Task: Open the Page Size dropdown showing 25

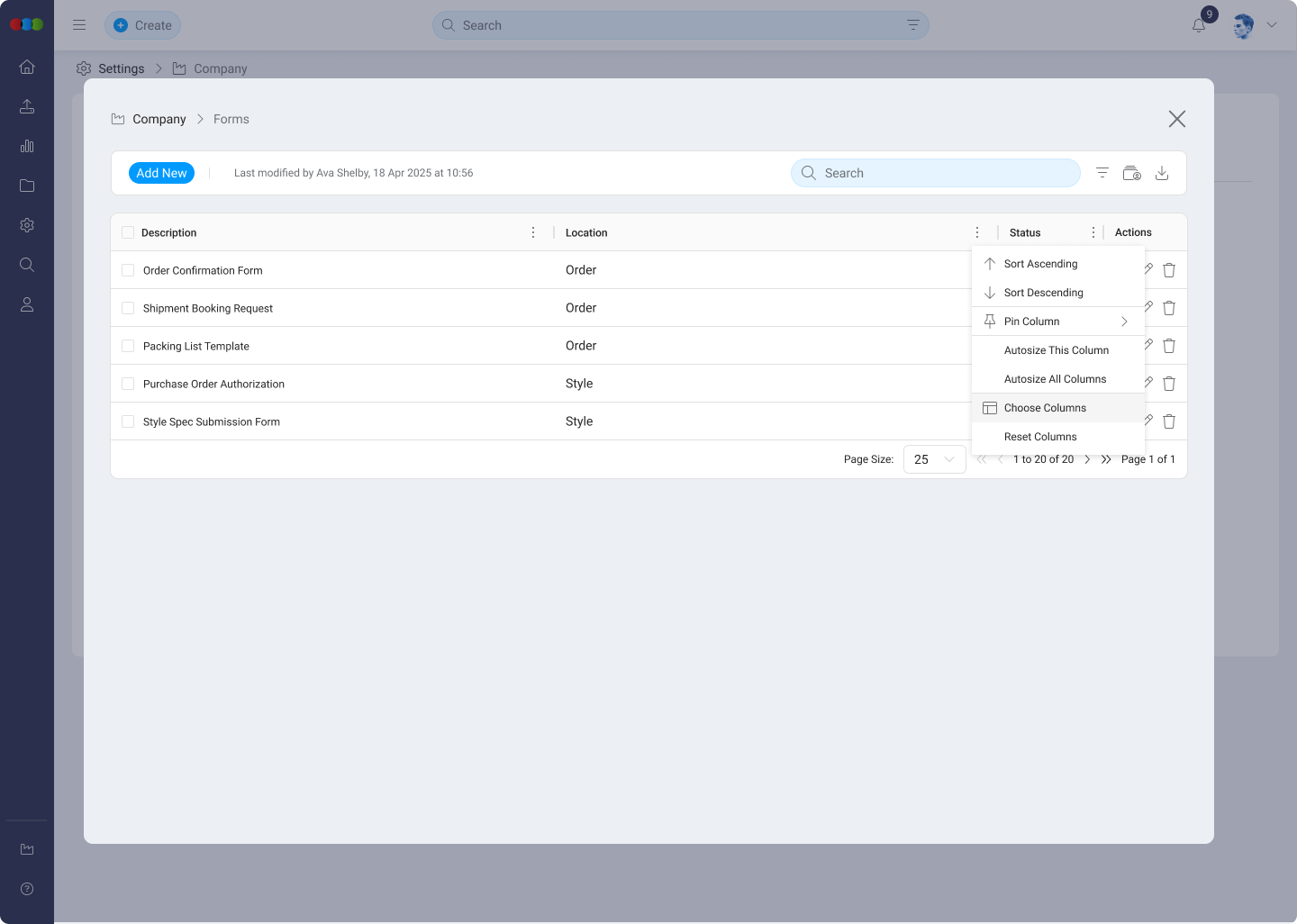Action: [x=934, y=459]
